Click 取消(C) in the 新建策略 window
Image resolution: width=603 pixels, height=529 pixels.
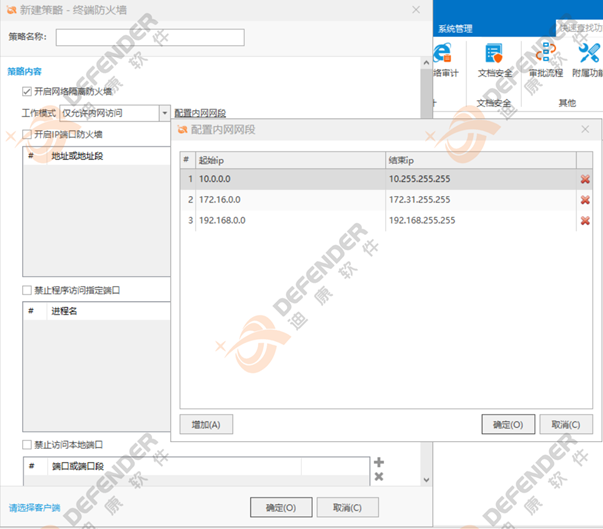point(347,507)
